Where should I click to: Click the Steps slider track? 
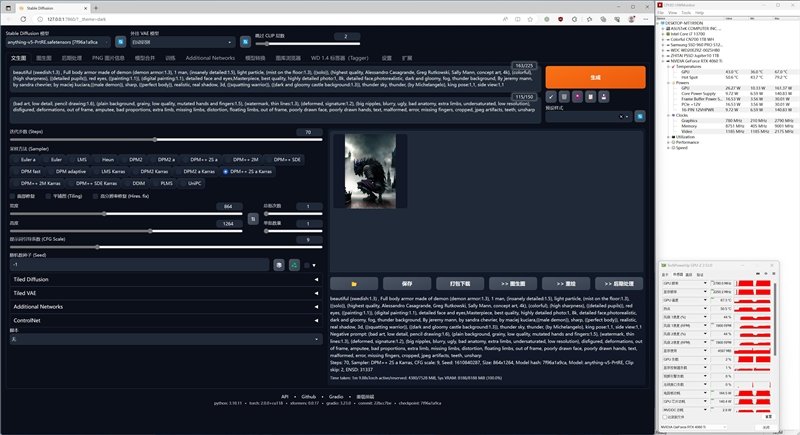(x=166, y=140)
